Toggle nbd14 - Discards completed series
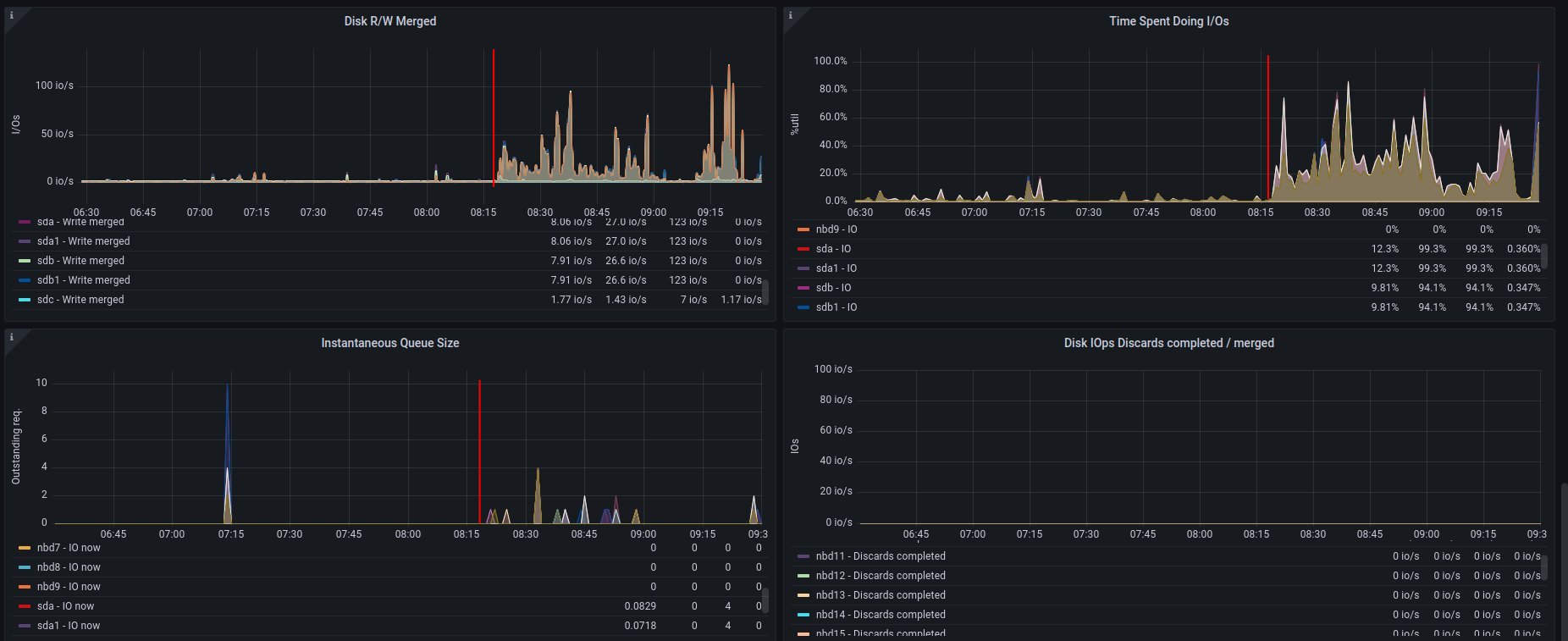Screen dimensions: 1568x641 point(881,615)
